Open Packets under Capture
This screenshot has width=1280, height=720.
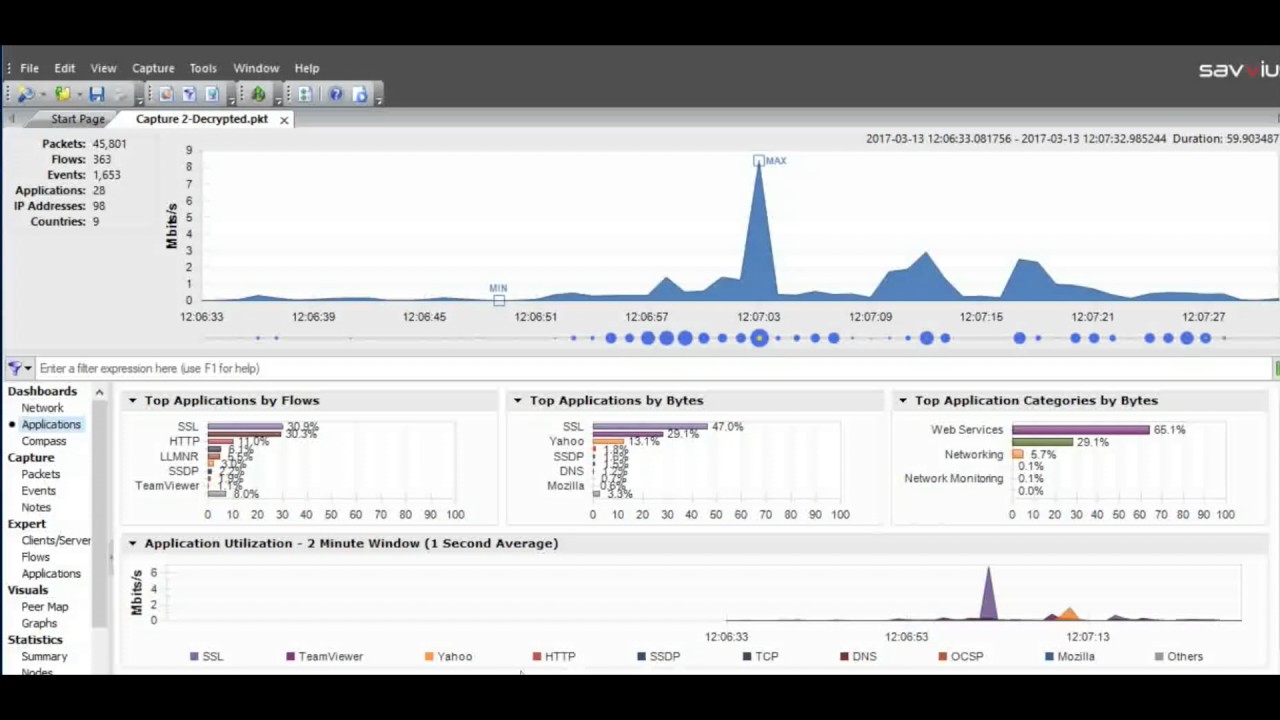click(x=41, y=474)
